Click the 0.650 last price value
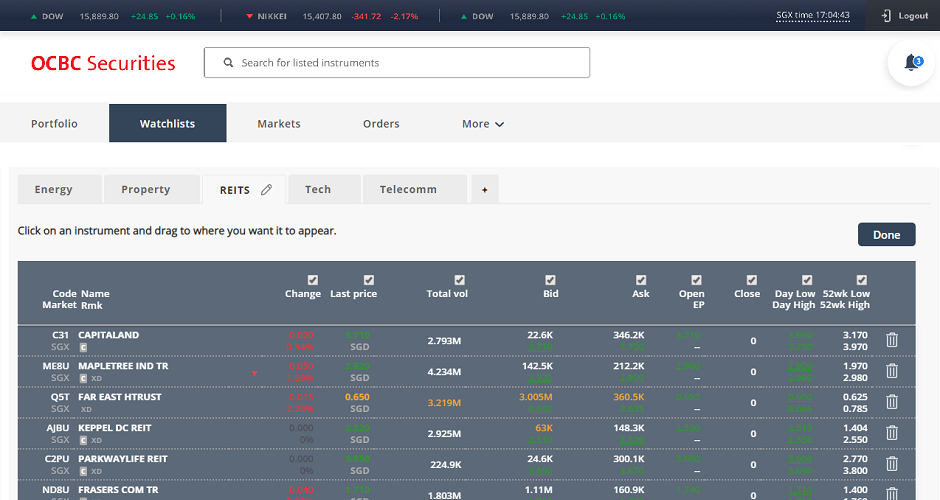The height and width of the screenshot is (500, 940). 357,397
